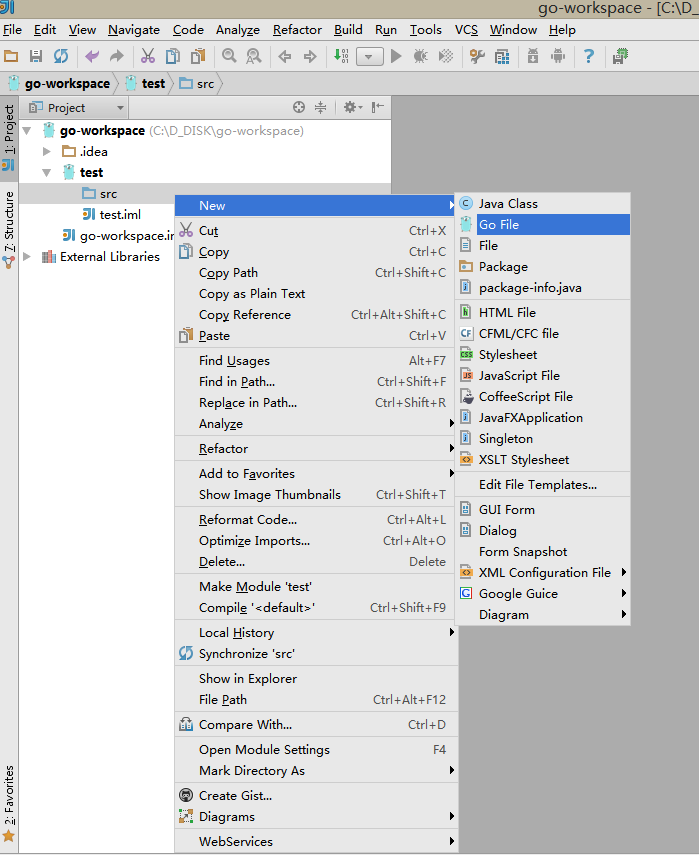Click the JRebel chip toolbar icon
Image resolution: width=699 pixels, height=855 pixels.
coord(620,56)
